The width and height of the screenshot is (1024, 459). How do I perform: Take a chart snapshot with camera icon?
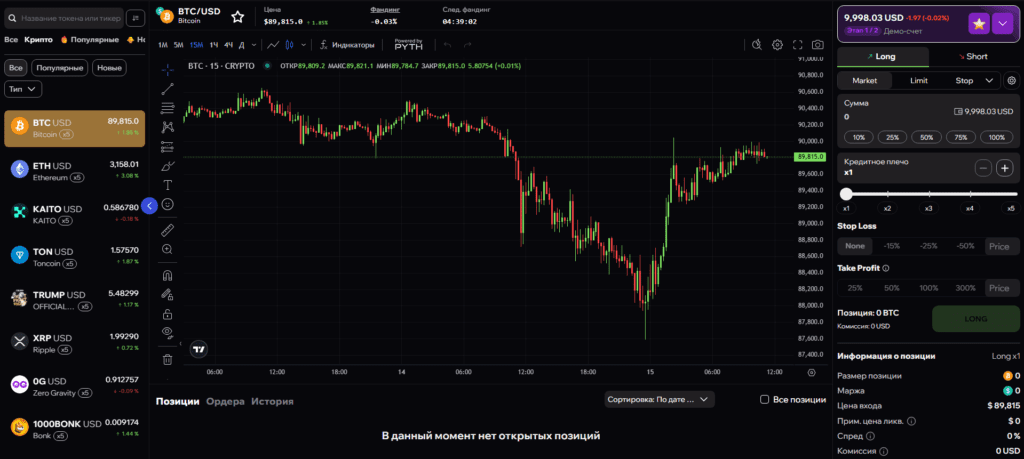tap(818, 45)
